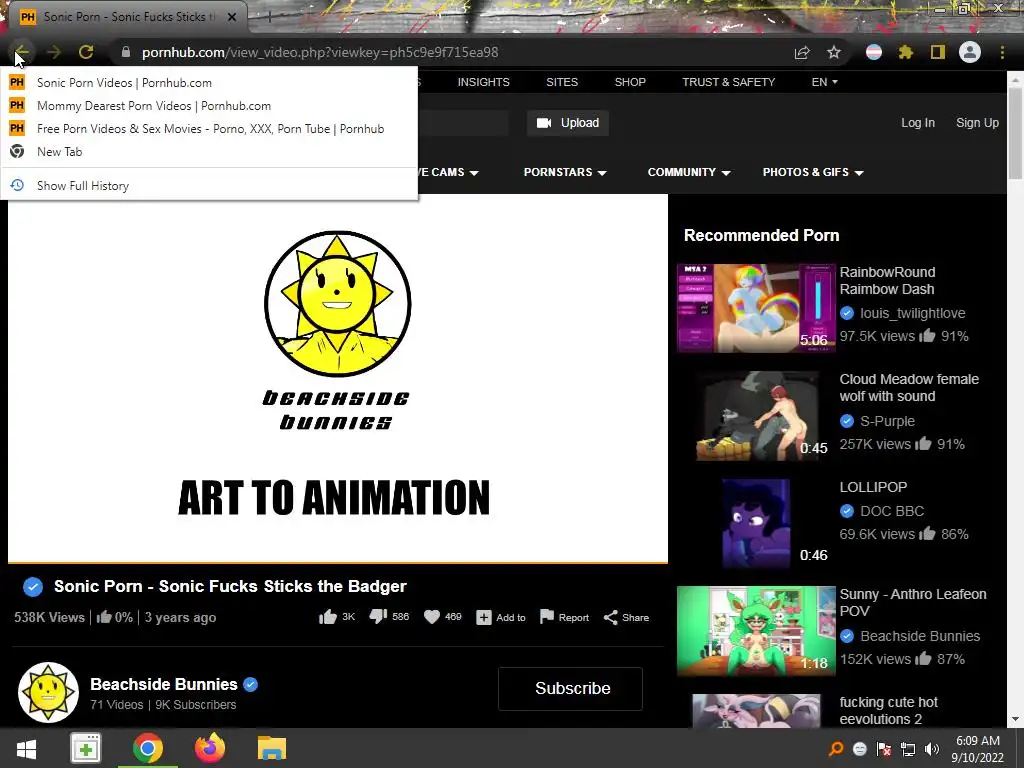Select the New Tab history entry

point(209,152)
